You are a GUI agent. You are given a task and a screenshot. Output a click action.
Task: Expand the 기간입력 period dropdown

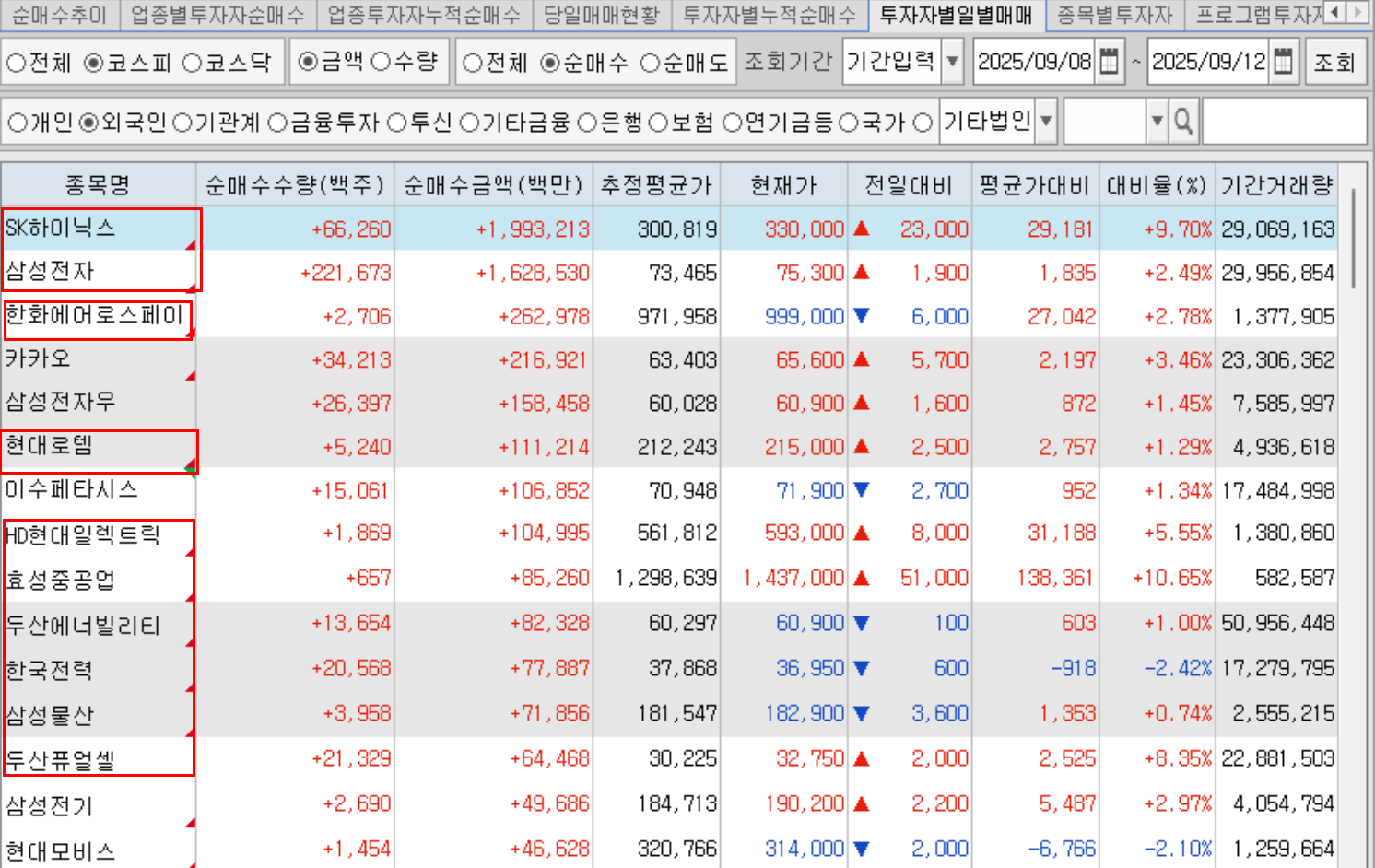tap(953, 62)
